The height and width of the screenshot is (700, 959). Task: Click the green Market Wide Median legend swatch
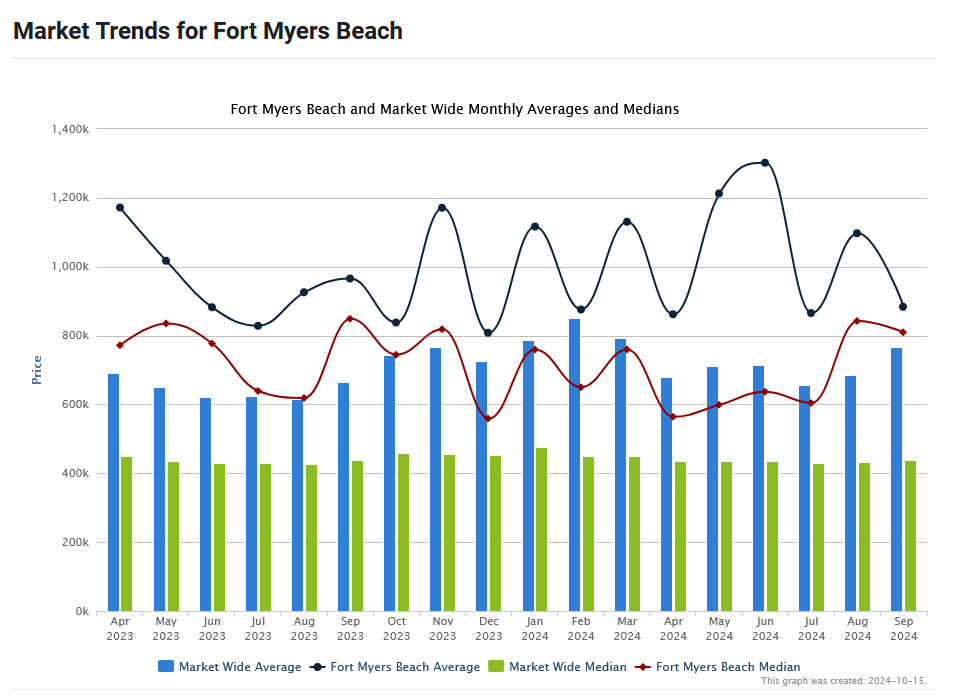point(496,667)
